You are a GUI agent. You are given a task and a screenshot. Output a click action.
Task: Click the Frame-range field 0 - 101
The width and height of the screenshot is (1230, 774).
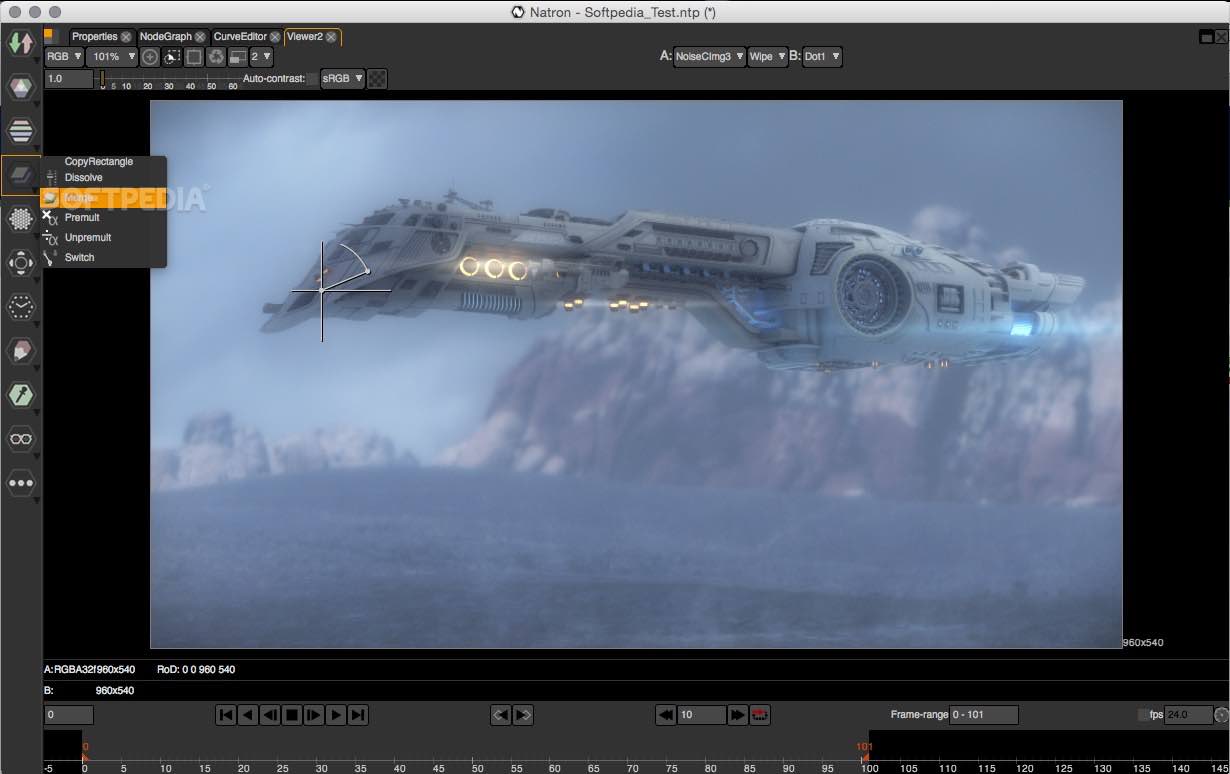(x=984, y=715)
